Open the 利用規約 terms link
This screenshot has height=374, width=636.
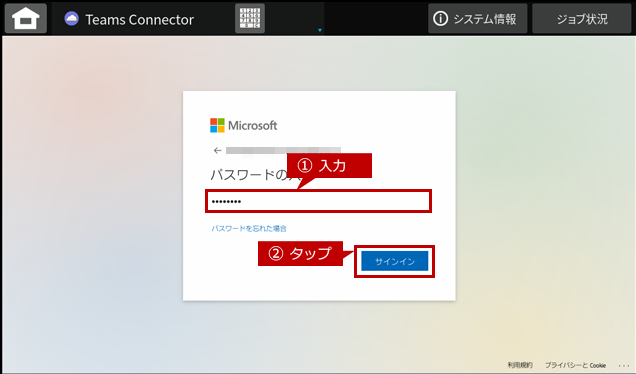(520, 365)
